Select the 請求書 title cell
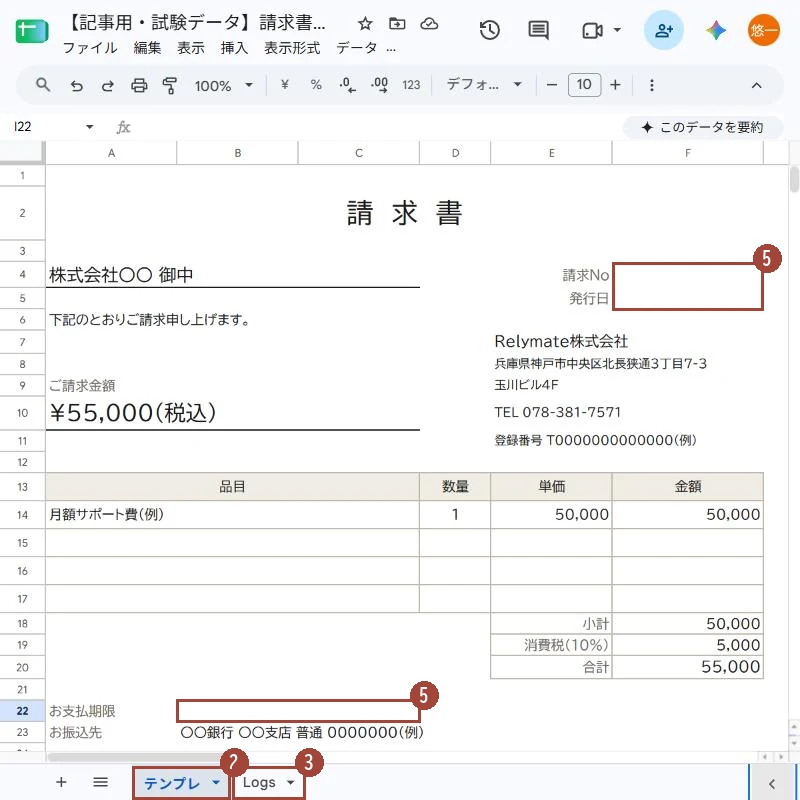 pyautogui.click(x=404, y=213)
